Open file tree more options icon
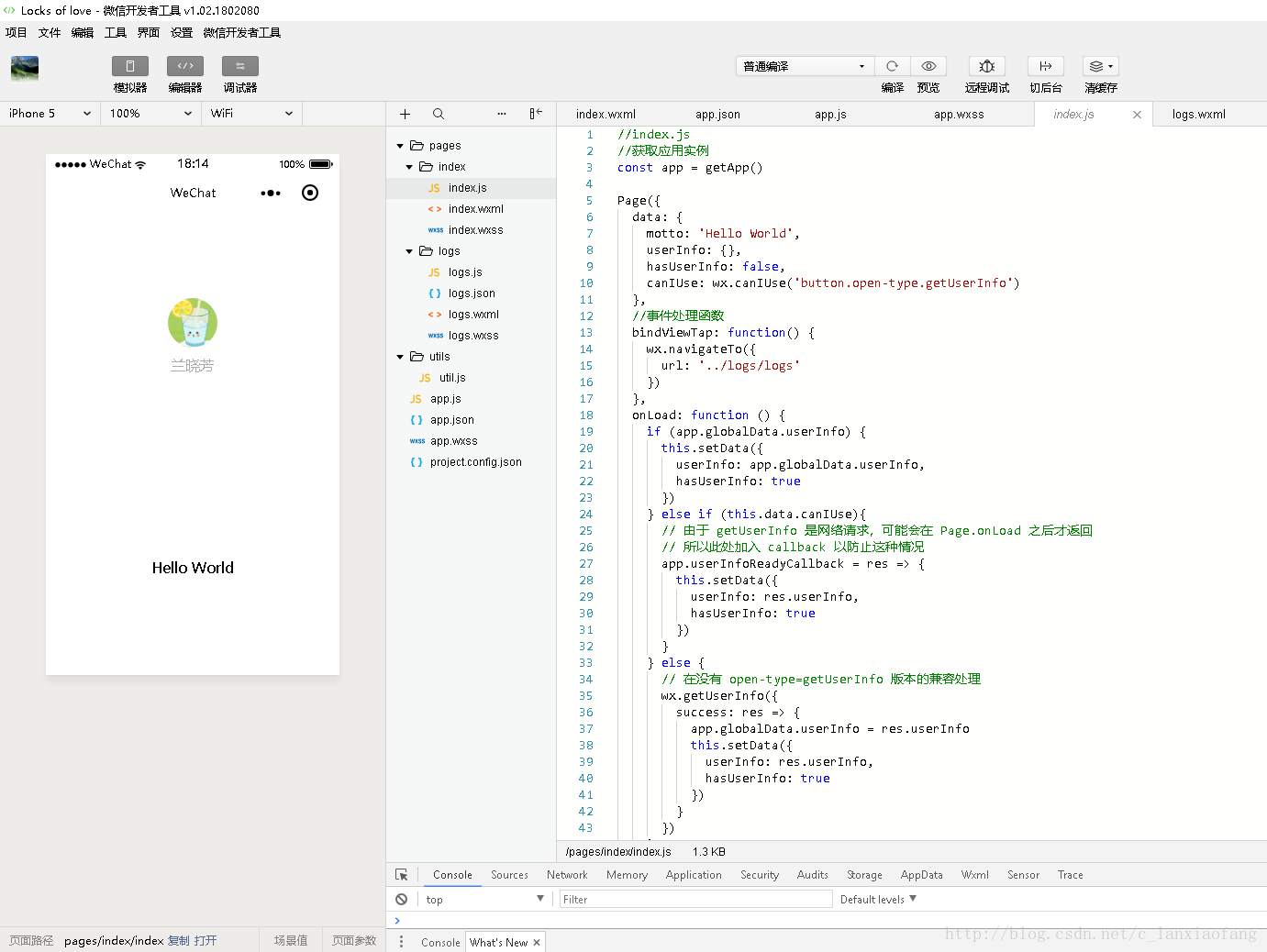 [502, 114]
